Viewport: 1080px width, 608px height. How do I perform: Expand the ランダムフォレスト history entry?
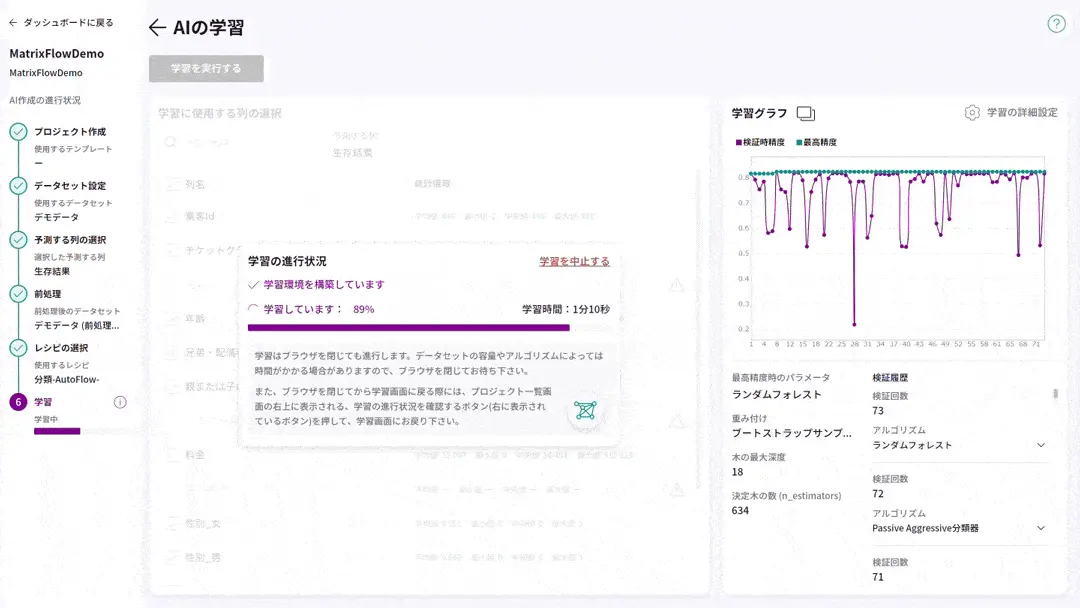click(x=1040, y=445)
